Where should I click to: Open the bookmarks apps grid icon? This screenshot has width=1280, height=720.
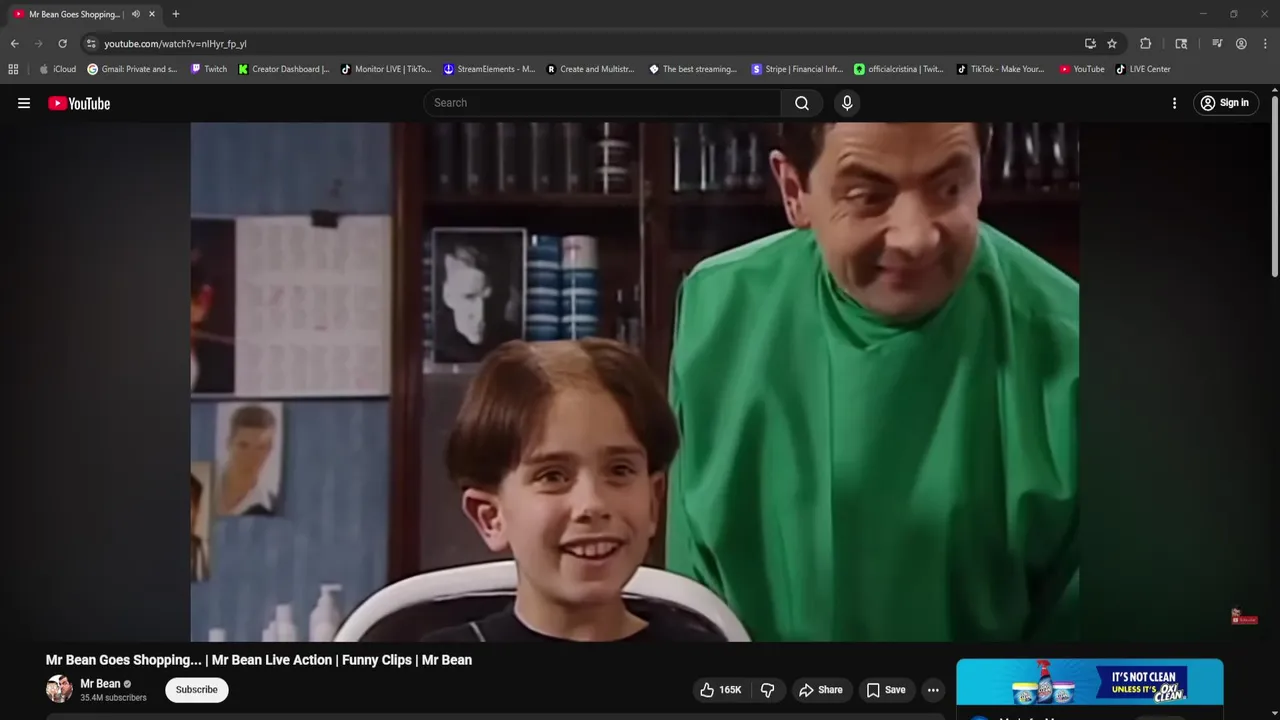(13, 69)
